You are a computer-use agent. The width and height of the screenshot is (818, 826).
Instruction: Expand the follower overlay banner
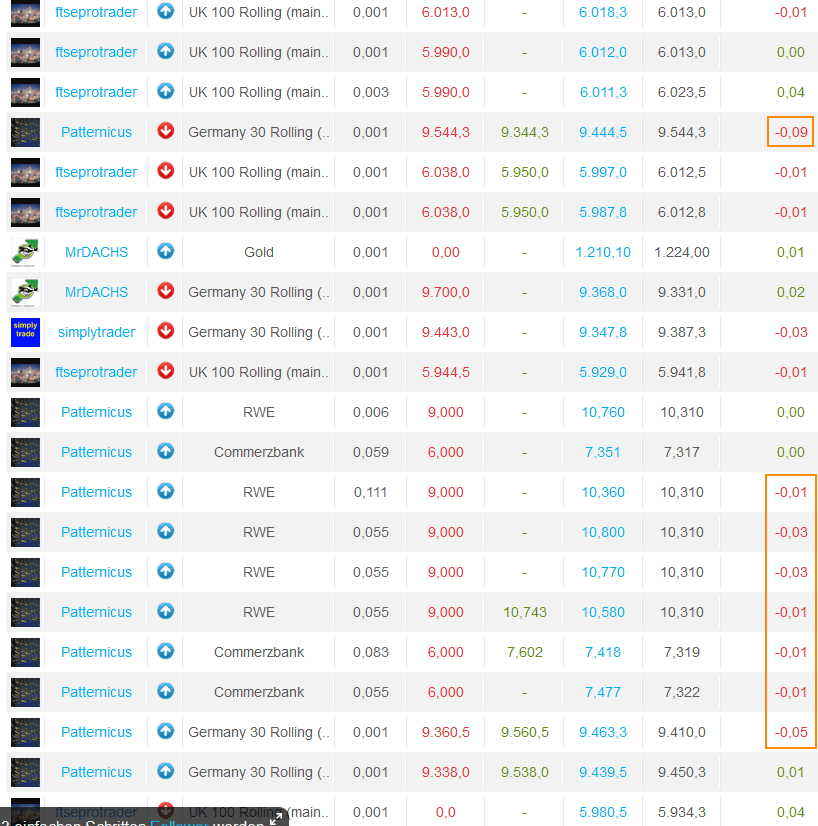275,818
